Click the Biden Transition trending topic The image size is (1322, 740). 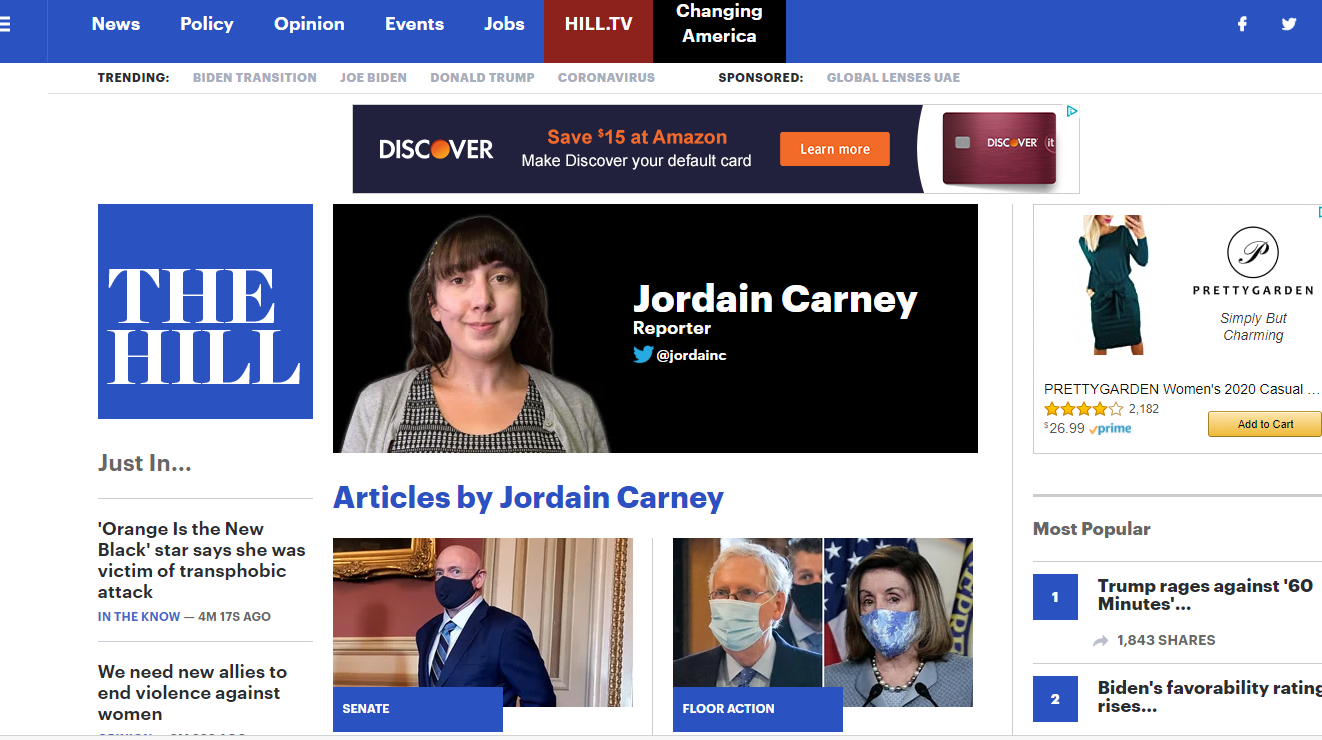tap(255, 78)
